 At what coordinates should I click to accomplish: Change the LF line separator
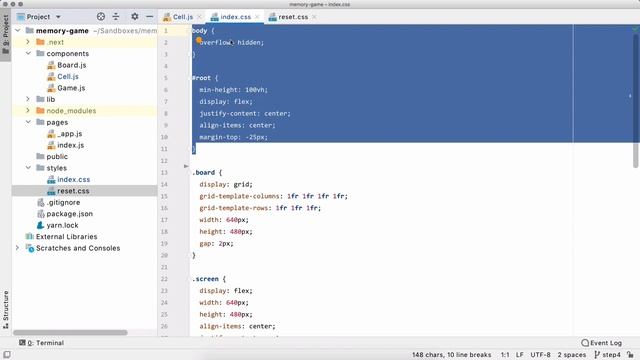point(520,355)
